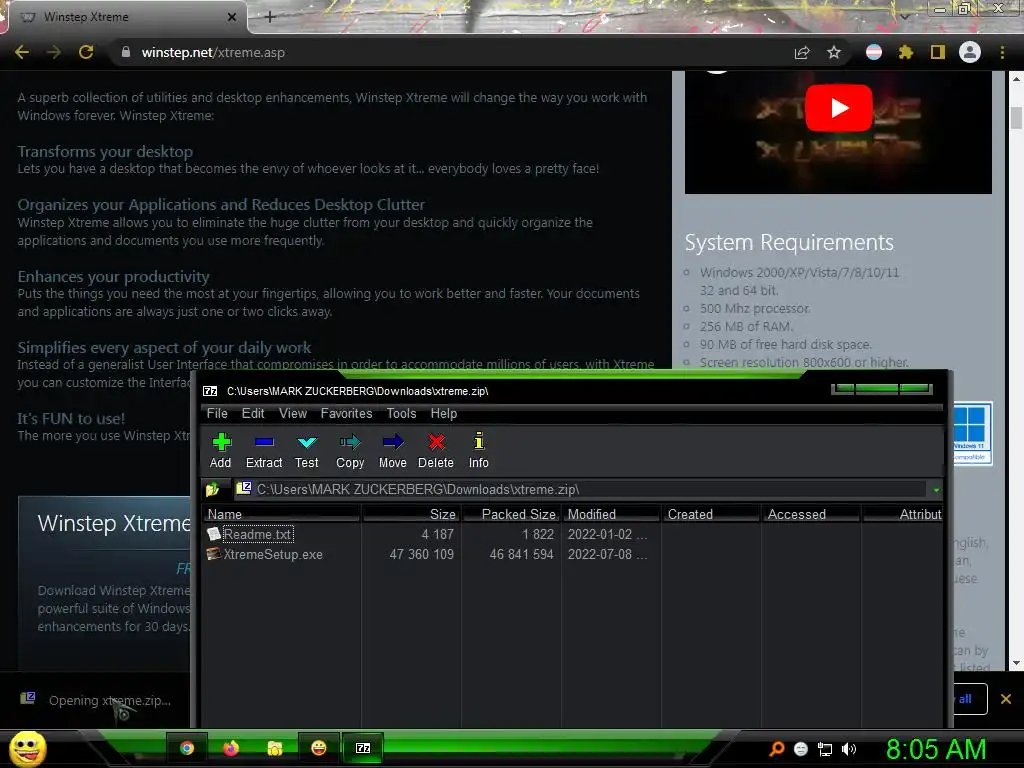Click the Extract toolbar icon

264,450
